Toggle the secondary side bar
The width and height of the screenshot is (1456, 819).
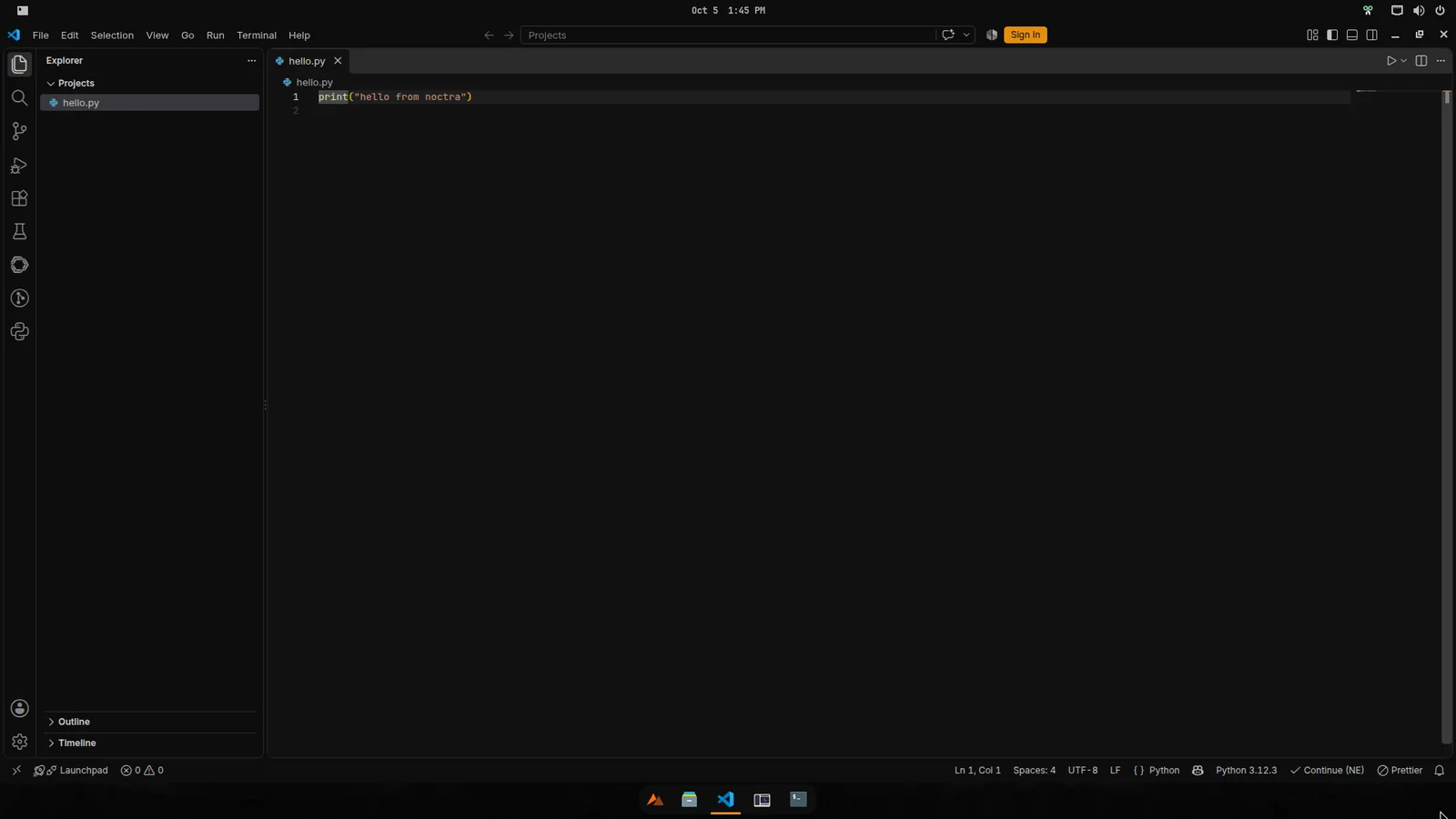pos(1372,35)
